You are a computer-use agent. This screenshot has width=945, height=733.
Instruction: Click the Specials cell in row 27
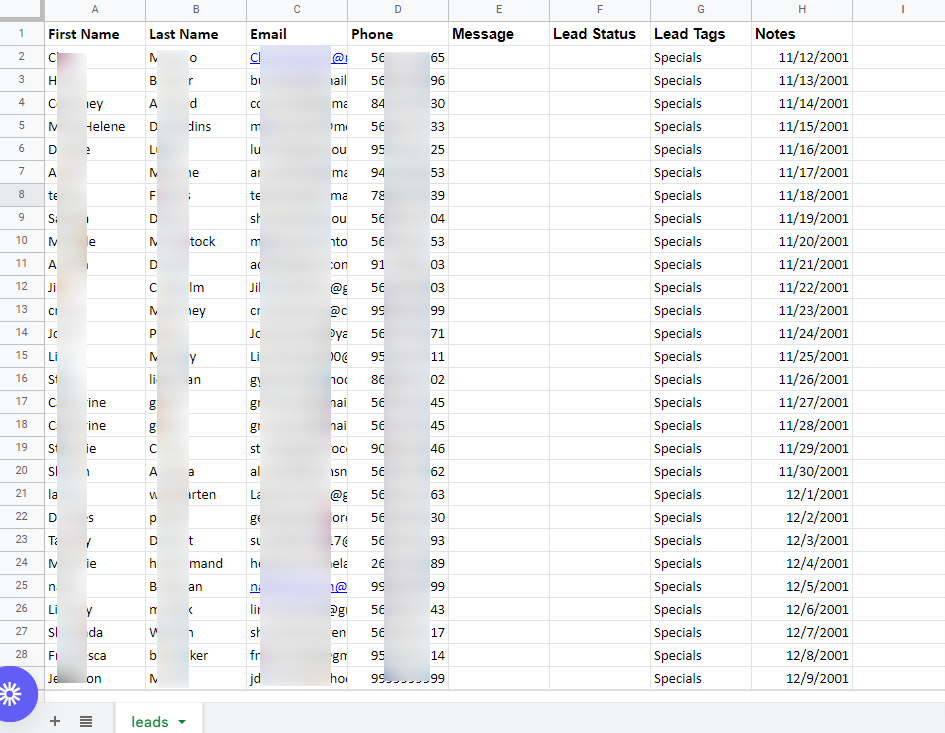[701, 632]
